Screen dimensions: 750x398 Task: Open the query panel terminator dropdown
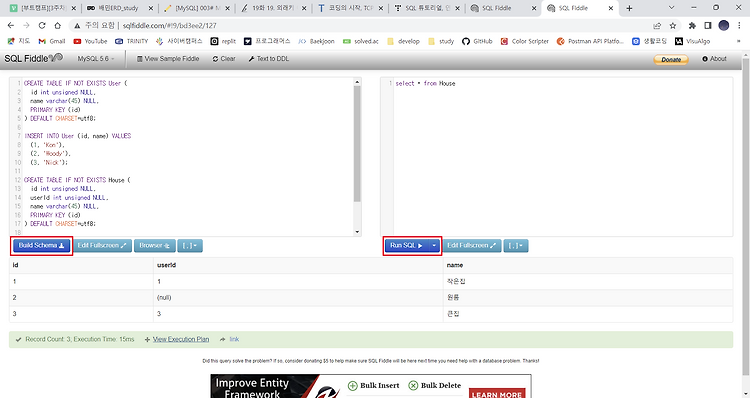[x=516, y=245]
